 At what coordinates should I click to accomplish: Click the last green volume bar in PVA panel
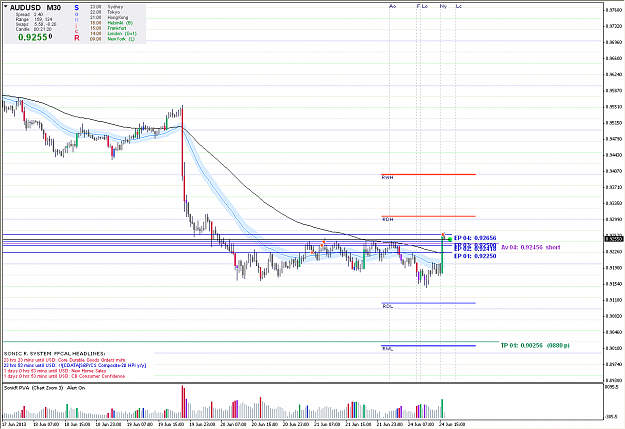click(x=442, y=408)
